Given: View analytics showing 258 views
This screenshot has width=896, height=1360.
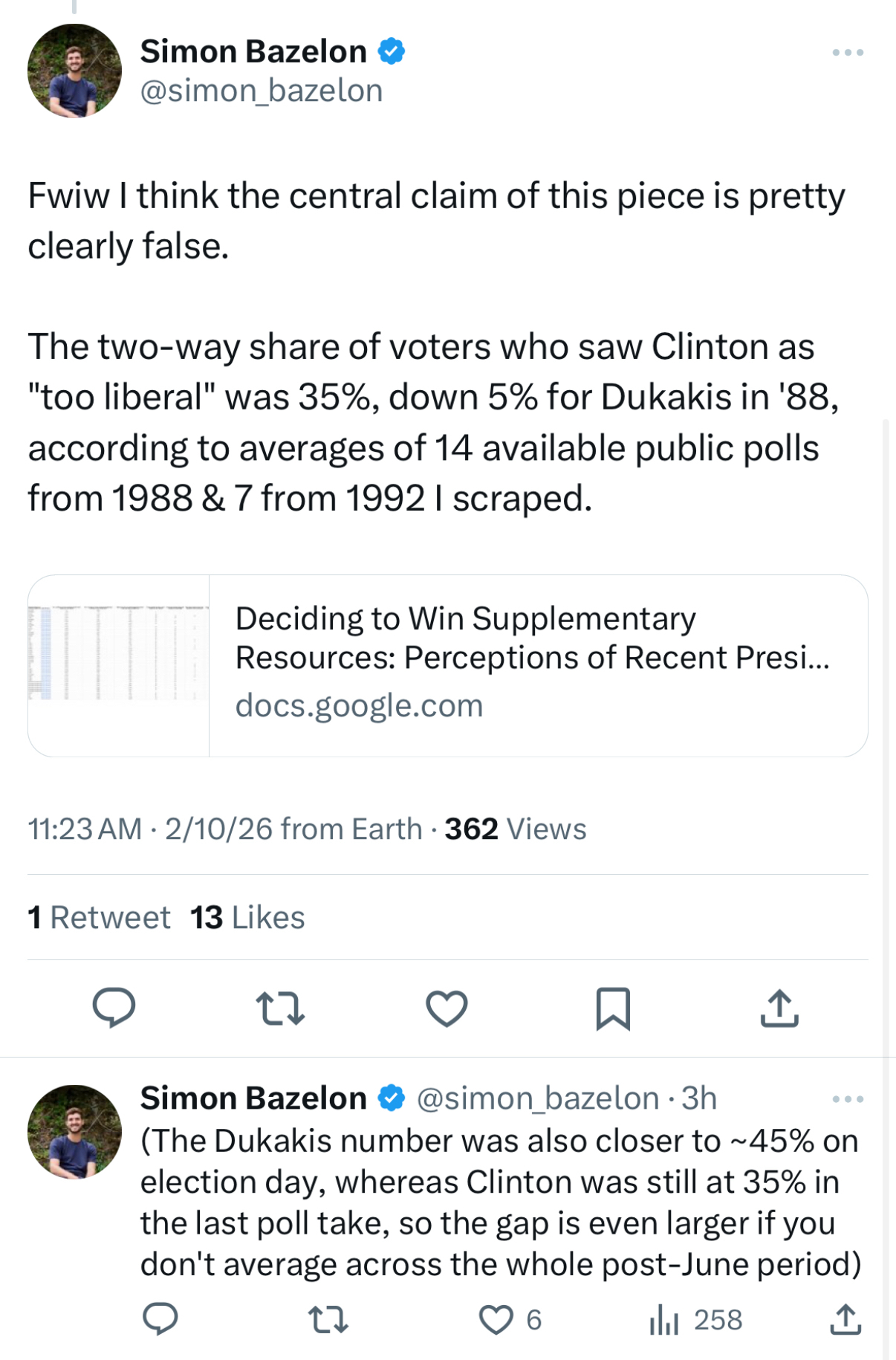Looking at the screenshot, I should point(695,1319).
